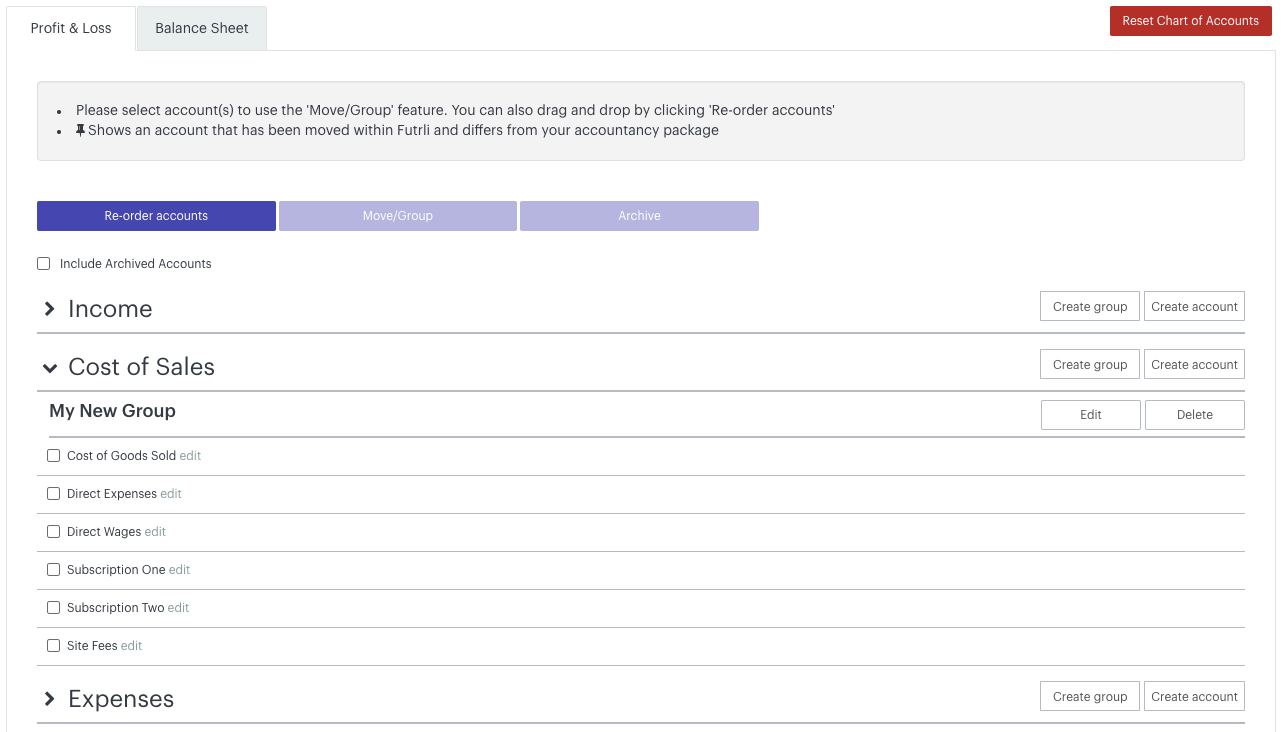Click the Subscription Two account name

(x=115, y=608)
